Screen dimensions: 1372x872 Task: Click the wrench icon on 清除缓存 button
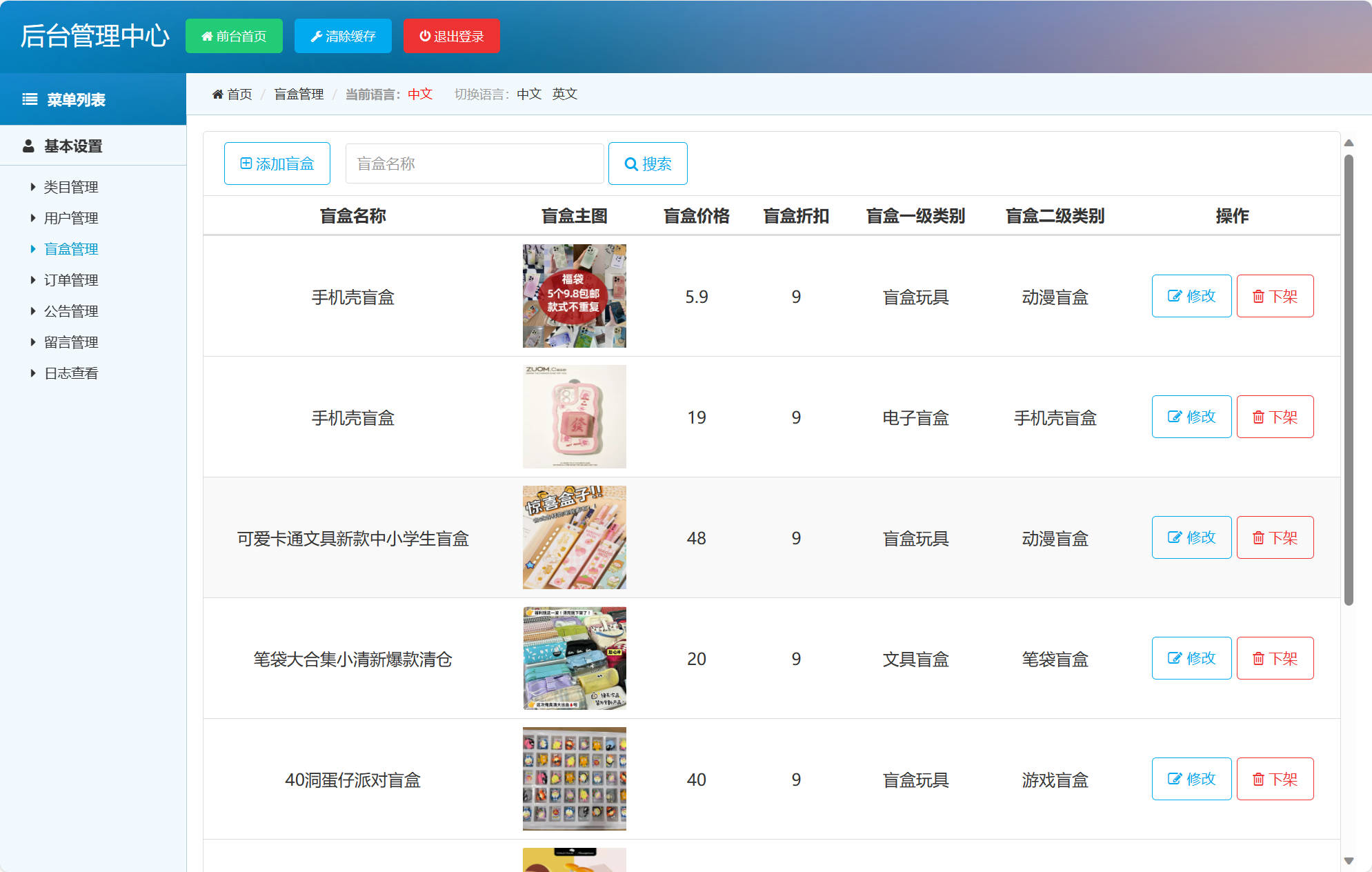(317, 36)
